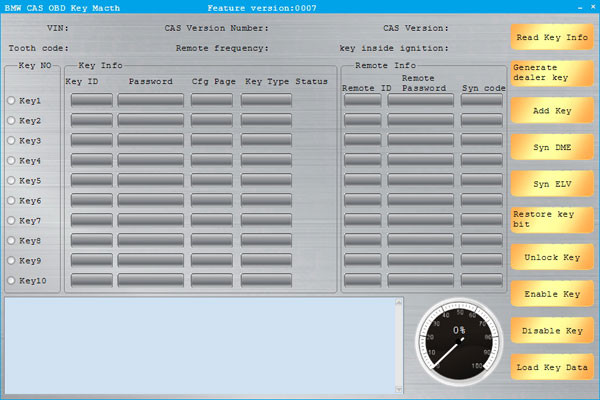Click the Remote ID field in Key3 row

coord(362,140)
